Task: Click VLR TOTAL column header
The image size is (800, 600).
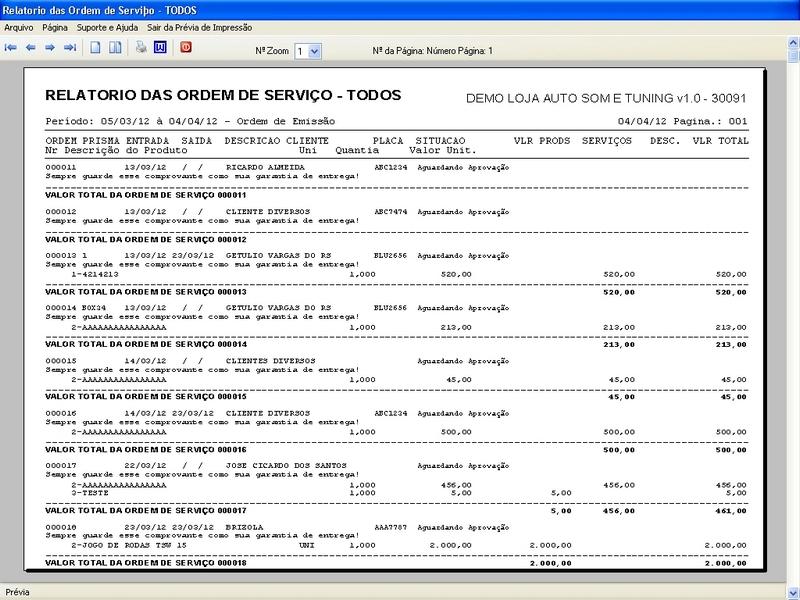Action: click(720, 141)
